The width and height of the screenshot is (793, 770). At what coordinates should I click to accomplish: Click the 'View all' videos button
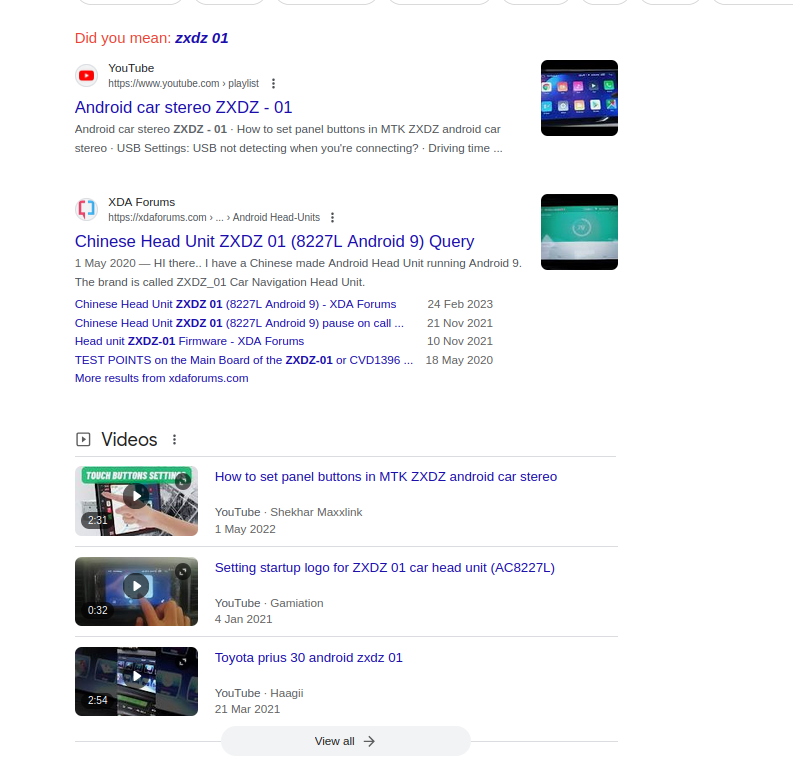tap(346, 741)
